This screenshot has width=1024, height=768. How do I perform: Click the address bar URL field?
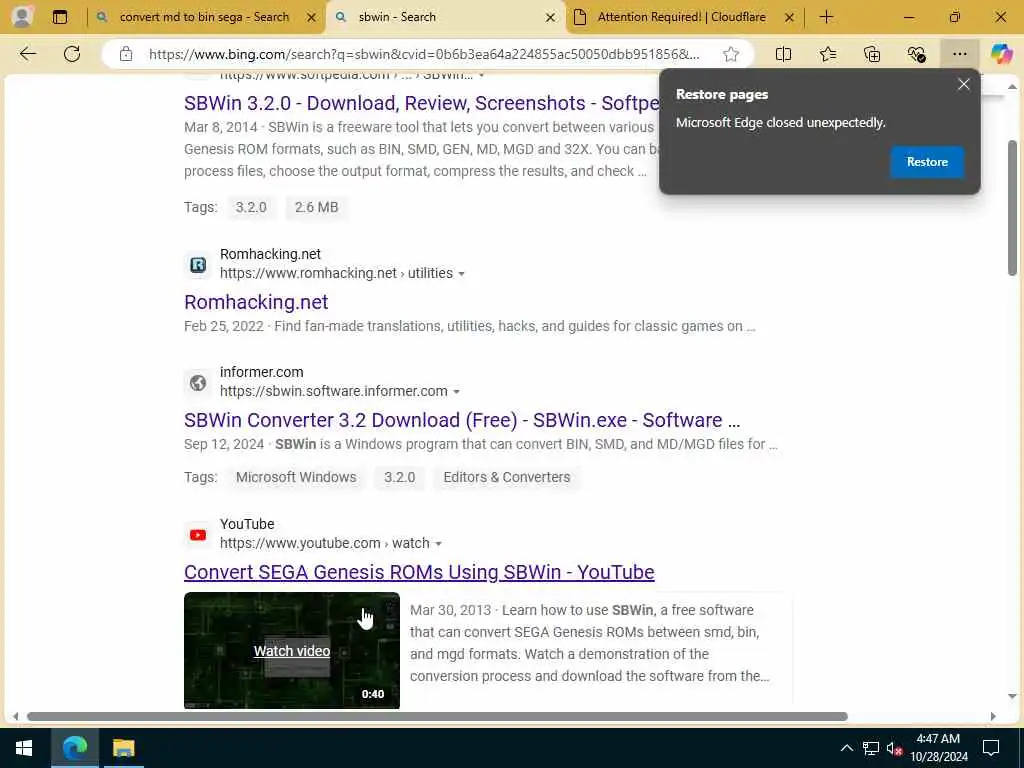pyautogui.click(x=424, y=54)
